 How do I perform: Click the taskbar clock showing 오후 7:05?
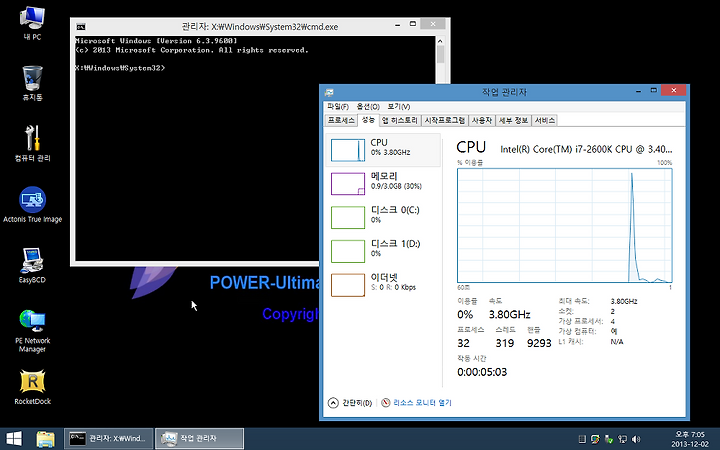tap(690, 439)
